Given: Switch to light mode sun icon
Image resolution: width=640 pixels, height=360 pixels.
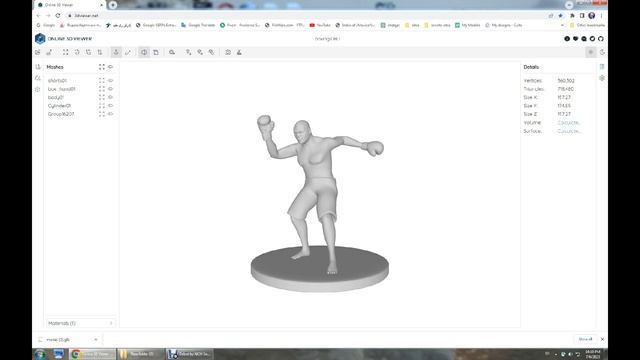Looking at the screenshot, I should click(x=591, y=52).
